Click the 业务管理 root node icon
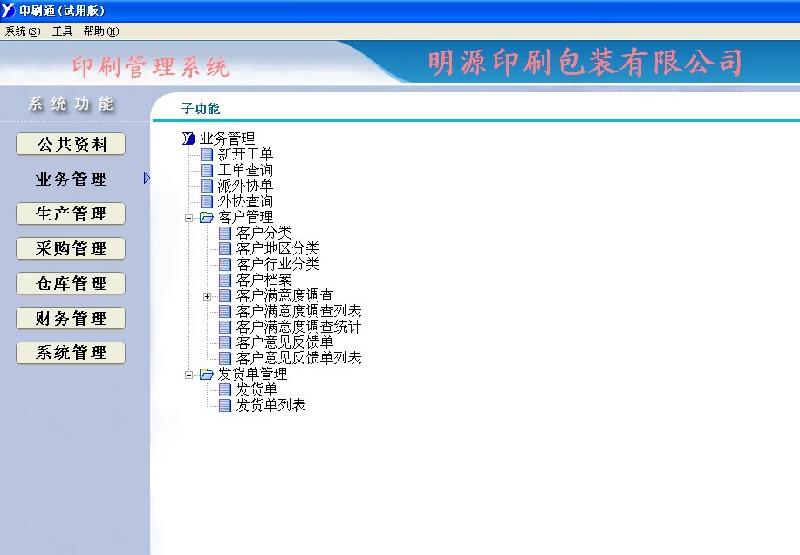 pyautogui.click(x=188, y=138)
